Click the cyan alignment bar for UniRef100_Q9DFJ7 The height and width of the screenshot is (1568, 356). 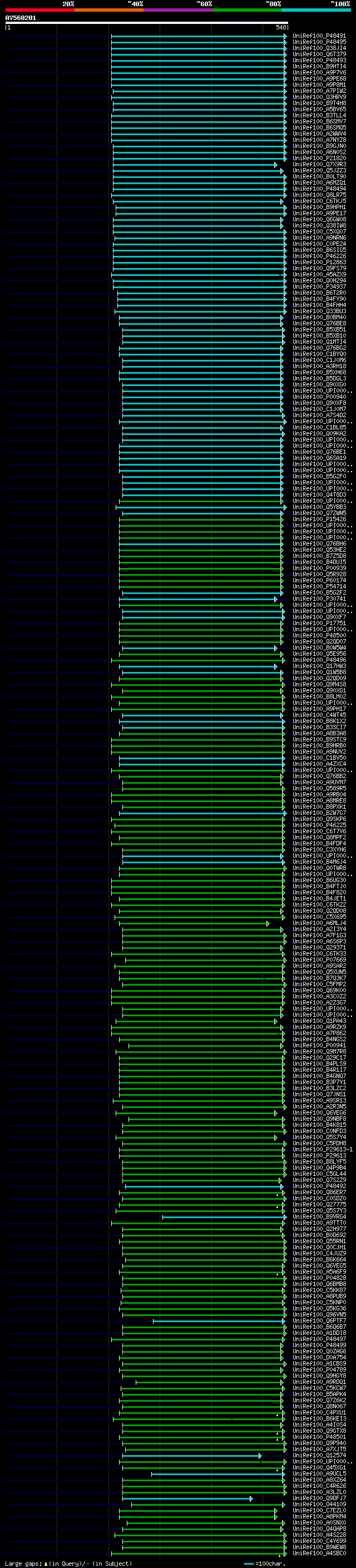click(x=187, y=1498)
